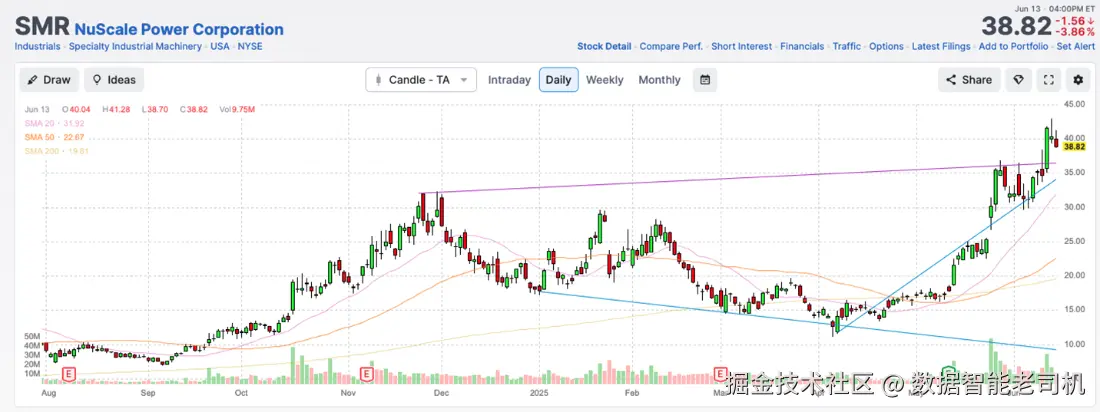Open the Stock Detail page
Image resolution: width=1100 pixels, height=412 pixels.
[604, 46]
